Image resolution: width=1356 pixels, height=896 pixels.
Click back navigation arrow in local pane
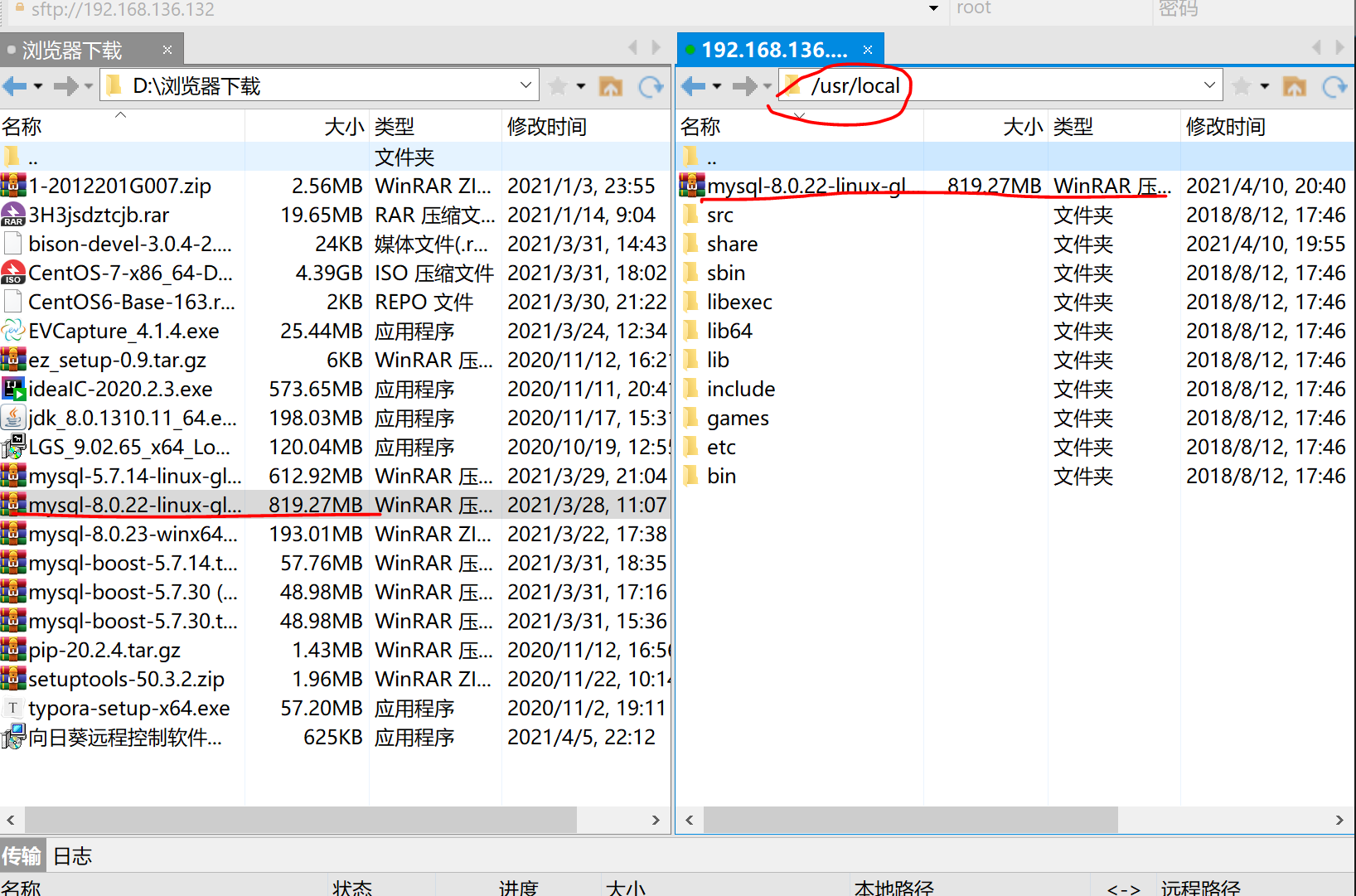[15, 85]
